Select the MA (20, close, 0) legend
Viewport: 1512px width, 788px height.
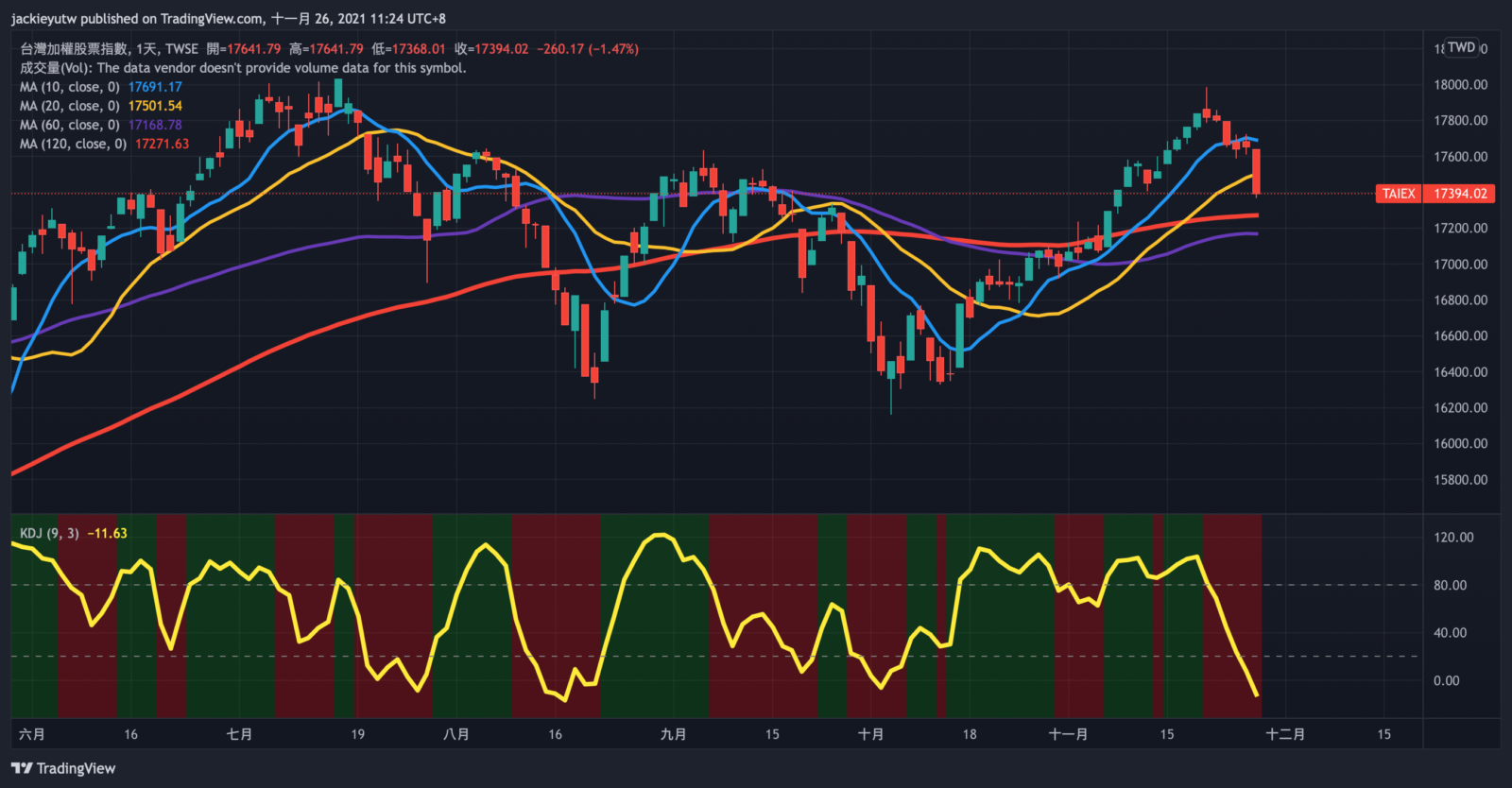click(x=70, y=106)
